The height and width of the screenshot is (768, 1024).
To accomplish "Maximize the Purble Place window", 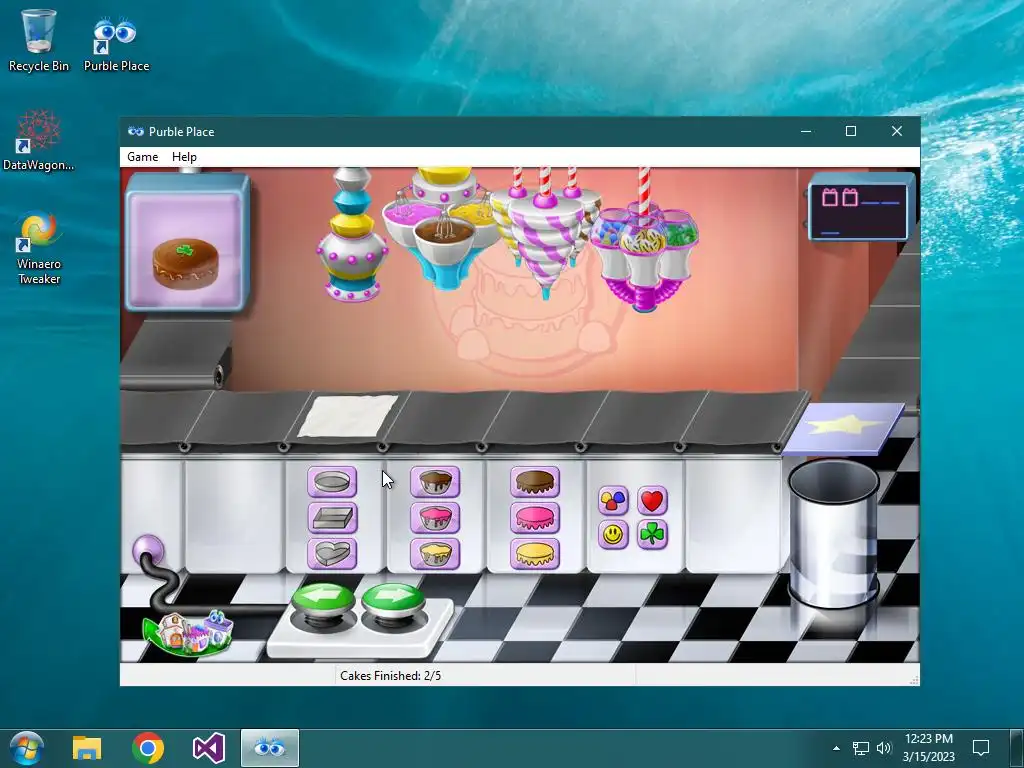I will [x=851, y=131].
